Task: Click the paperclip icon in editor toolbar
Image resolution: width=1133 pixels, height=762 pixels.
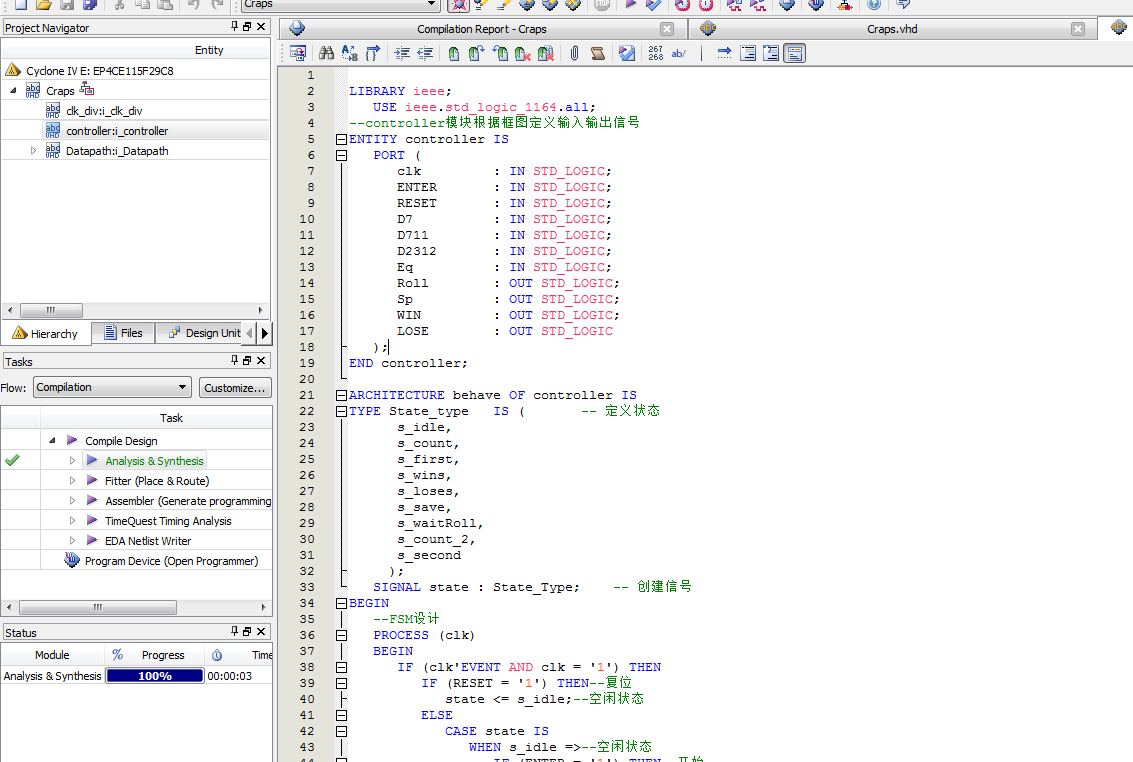Action: [x=574, y=54]
